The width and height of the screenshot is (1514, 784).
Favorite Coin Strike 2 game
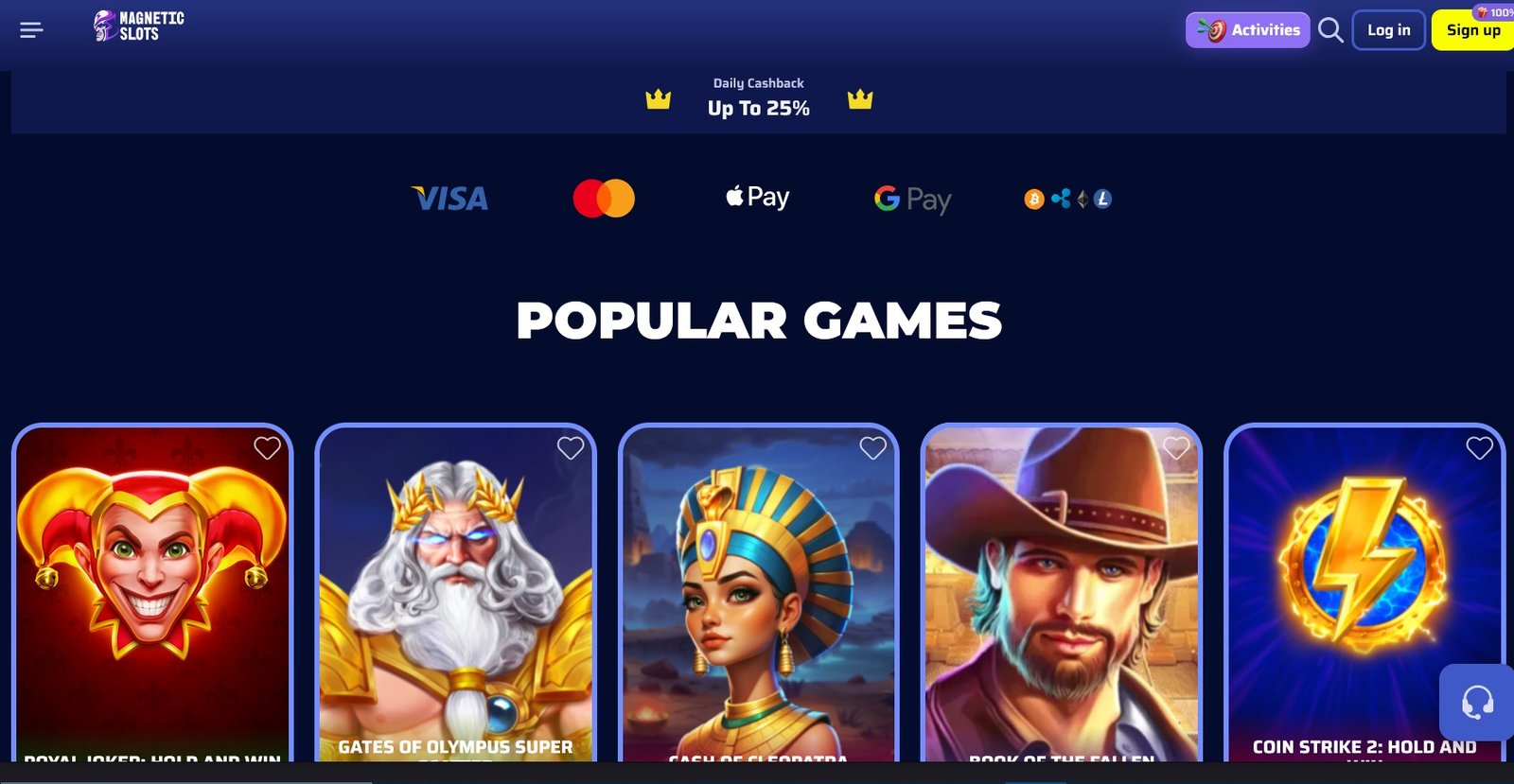coord(1479,447)
